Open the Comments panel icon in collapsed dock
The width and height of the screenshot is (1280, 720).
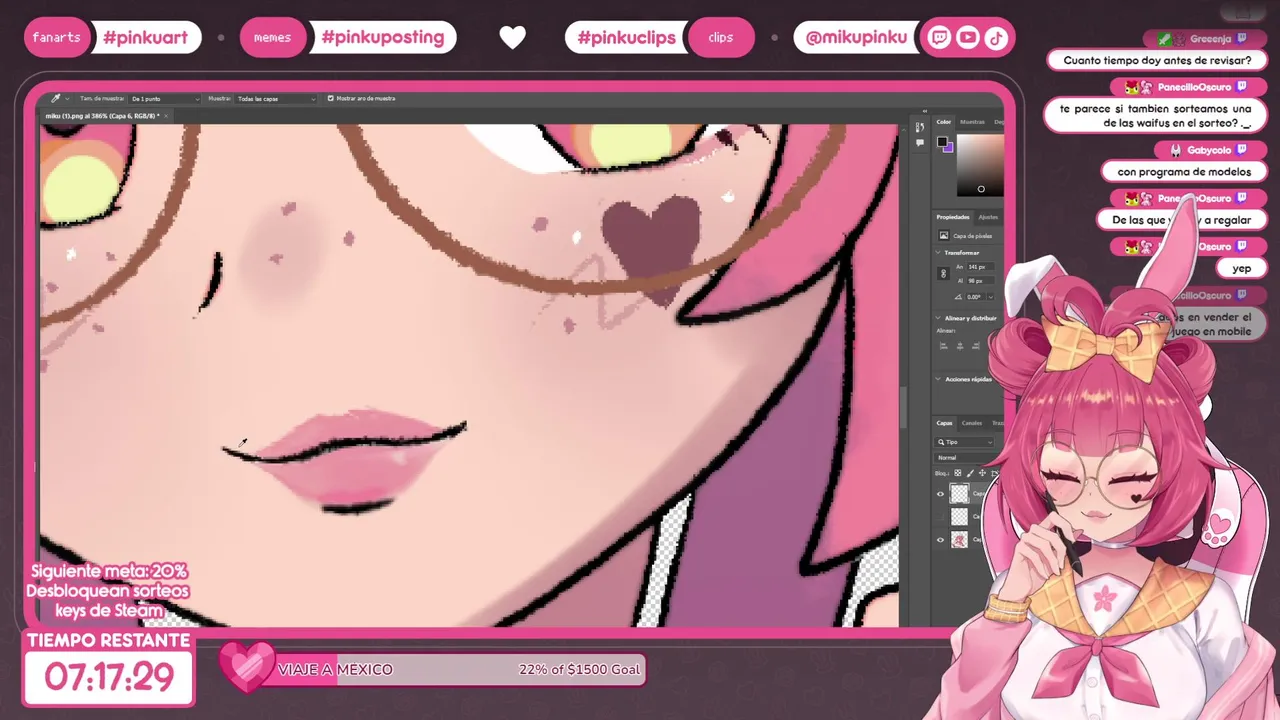(x=920, y=143)
